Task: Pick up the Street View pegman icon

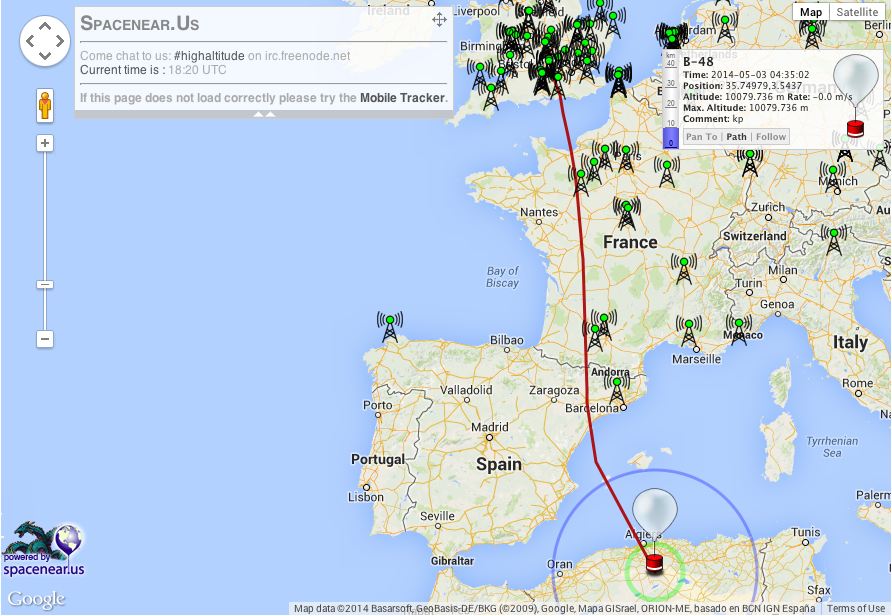Action: click(x=45, y=105)
